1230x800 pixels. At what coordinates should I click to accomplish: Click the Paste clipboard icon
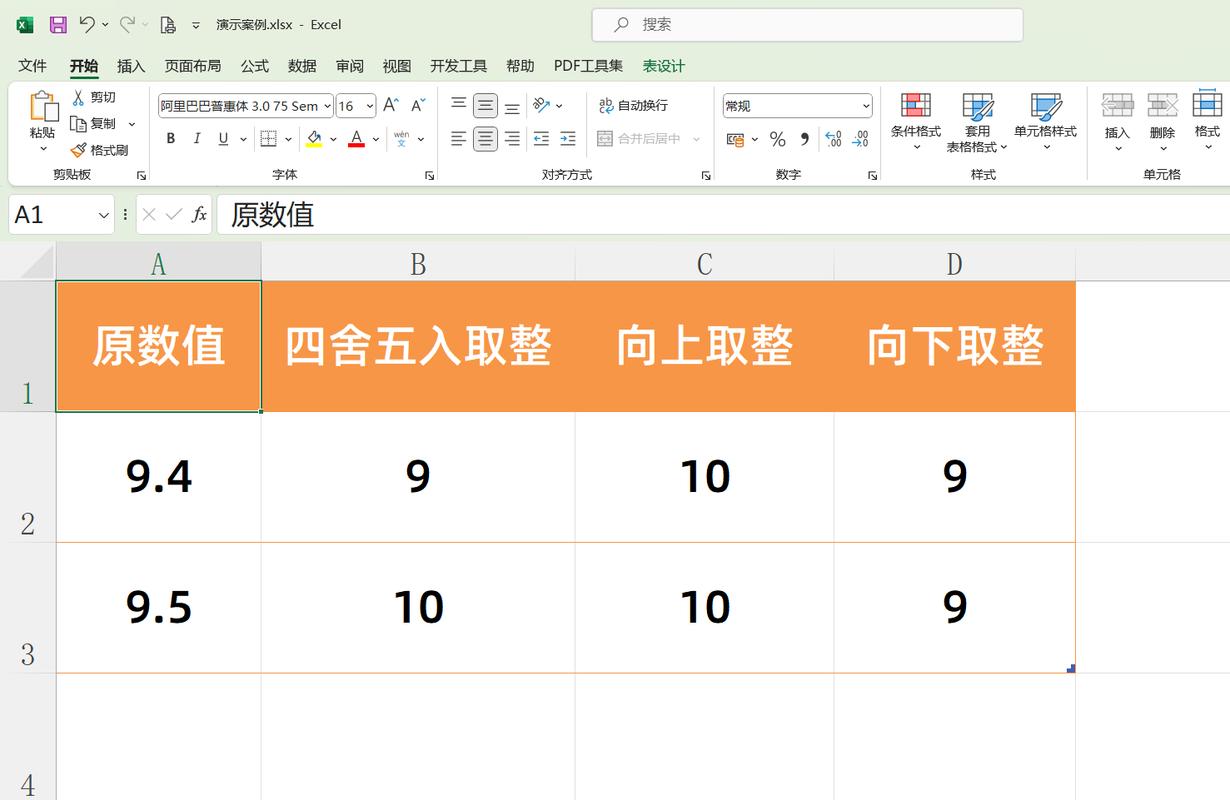tap(43, 107)
